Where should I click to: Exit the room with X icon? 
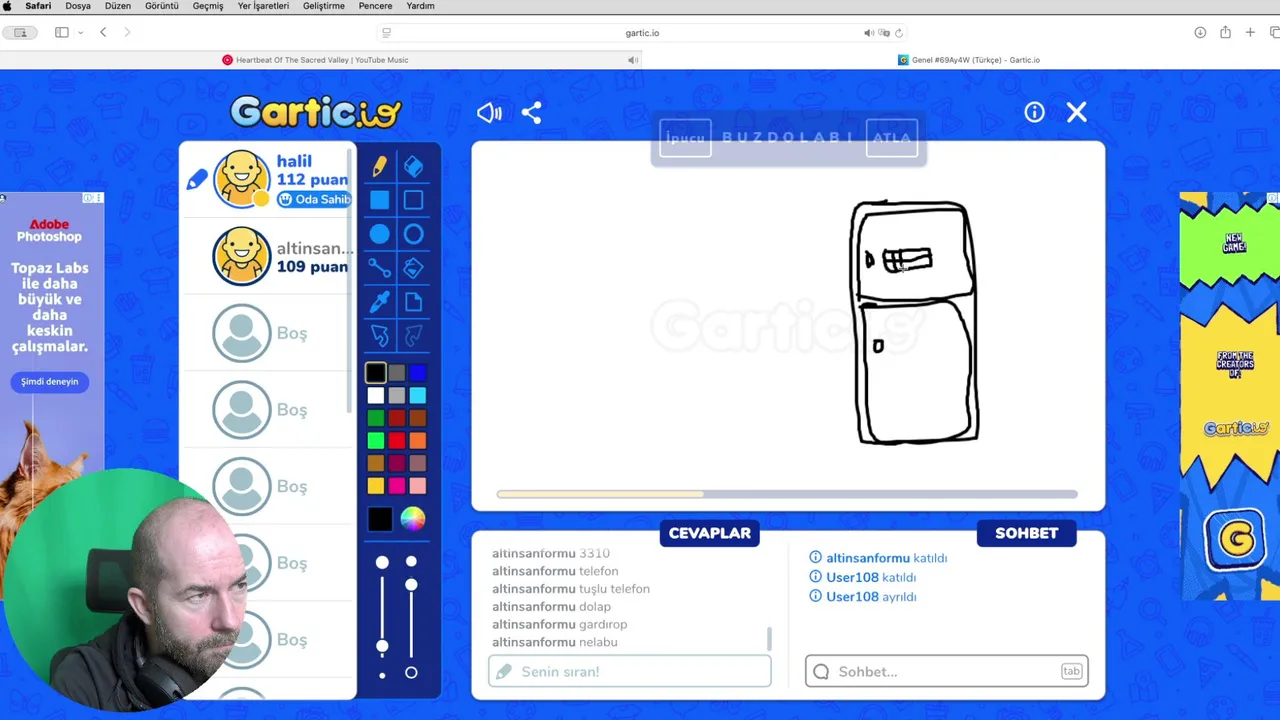point(1076,112)
